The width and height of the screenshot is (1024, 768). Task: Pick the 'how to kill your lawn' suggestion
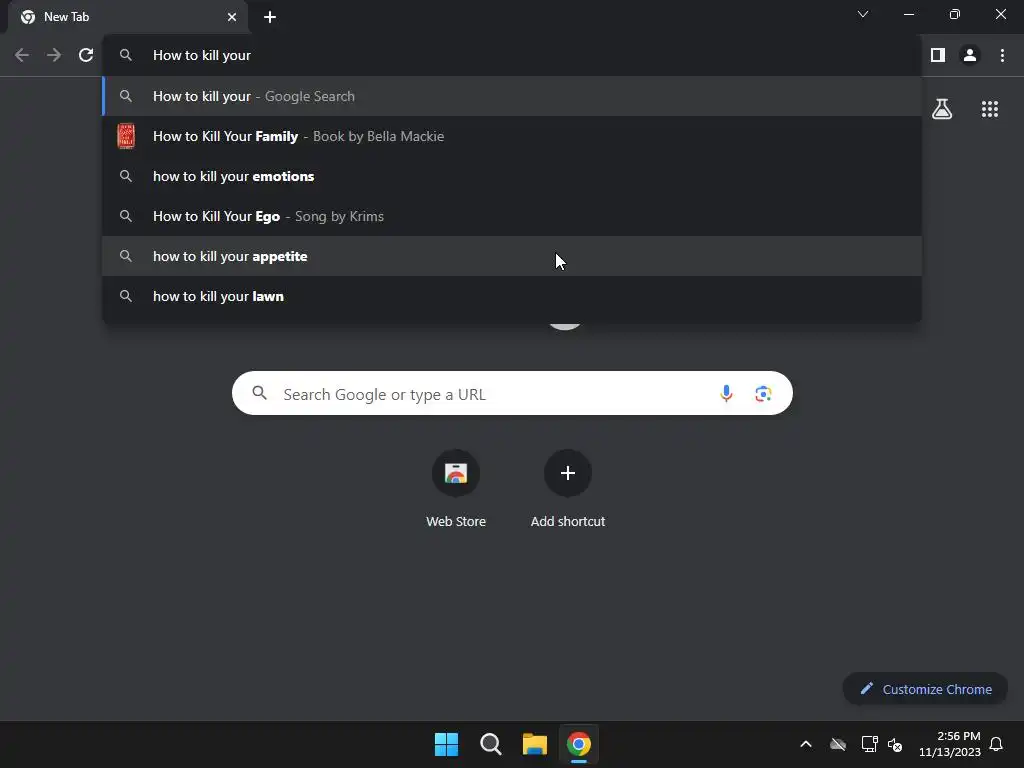pyautogui.click(x=512, y=296)
